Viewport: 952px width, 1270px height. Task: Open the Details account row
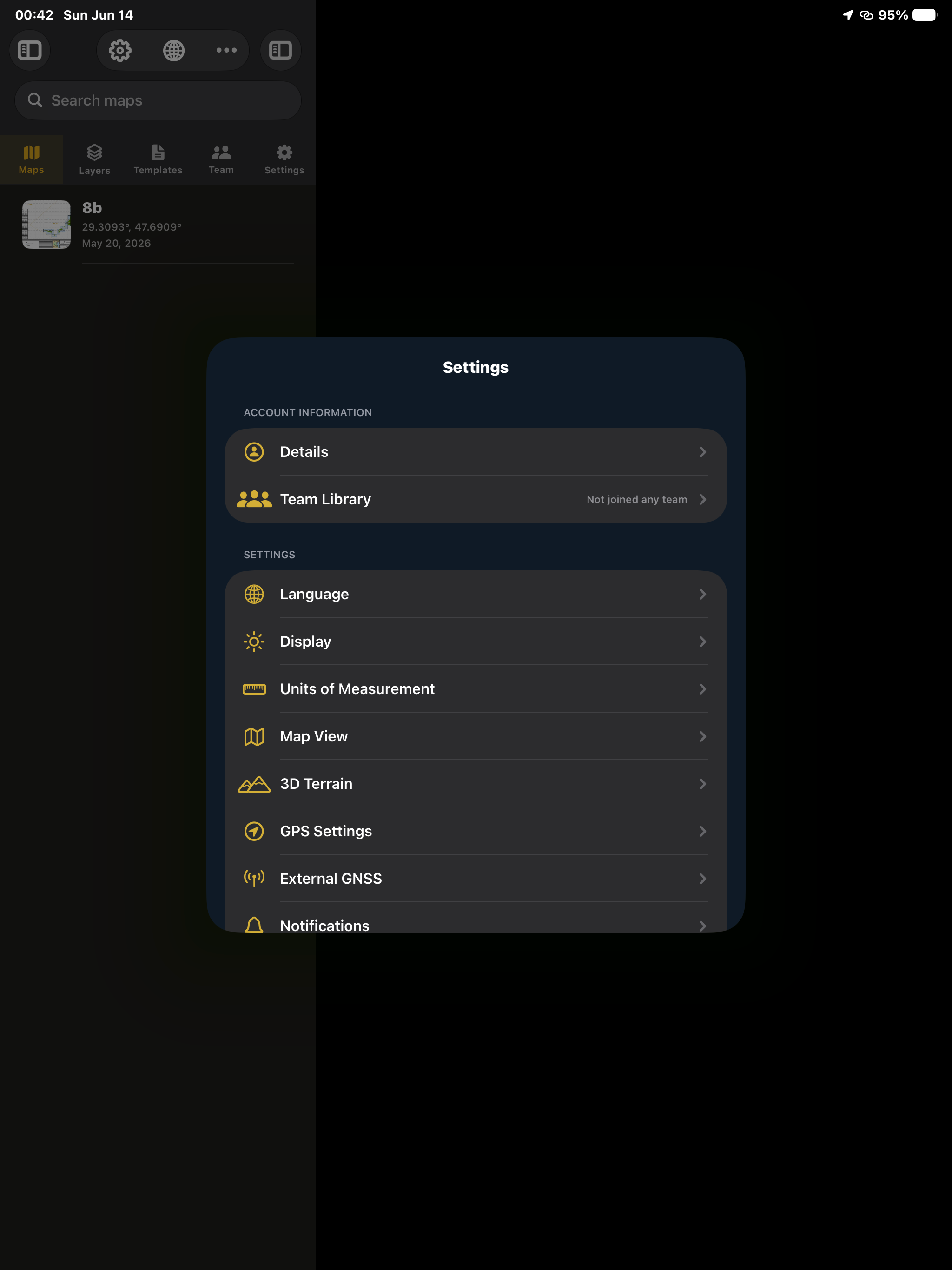click(x=476, y=452)
